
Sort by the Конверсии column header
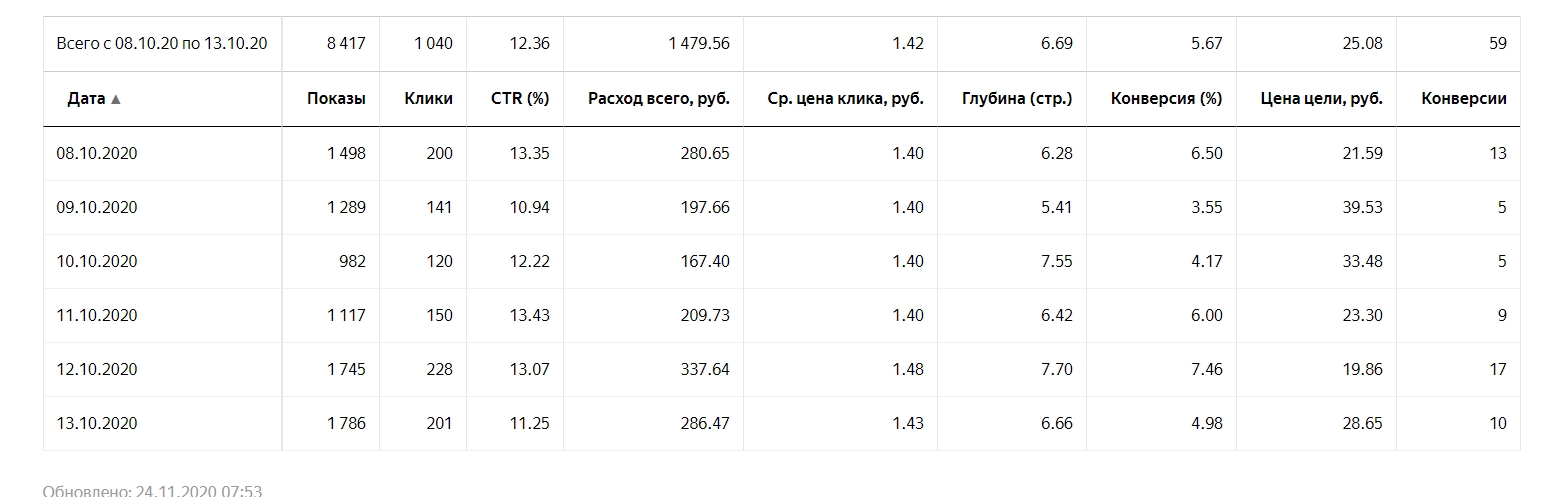click(1463, 99)
